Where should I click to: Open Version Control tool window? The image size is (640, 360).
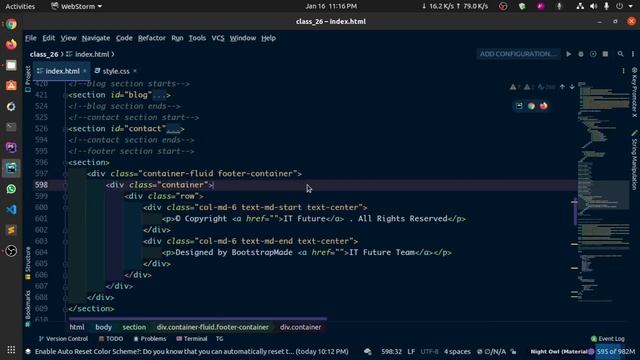click(x=63, y=339)
